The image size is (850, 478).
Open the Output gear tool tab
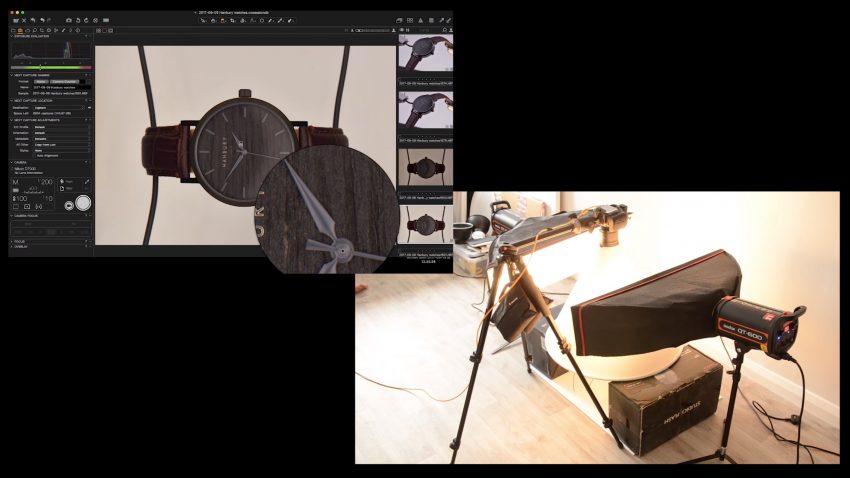click(x=78, y=30)
